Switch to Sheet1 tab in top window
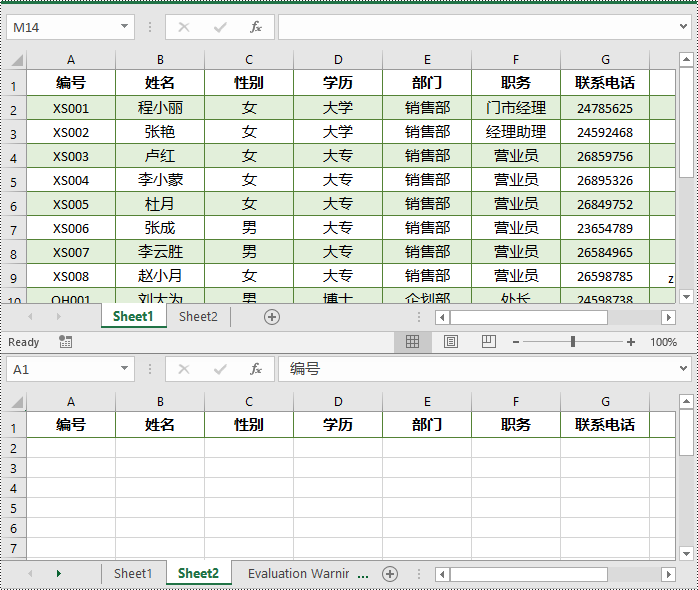The image size is (698, 590). pos(133,317)
